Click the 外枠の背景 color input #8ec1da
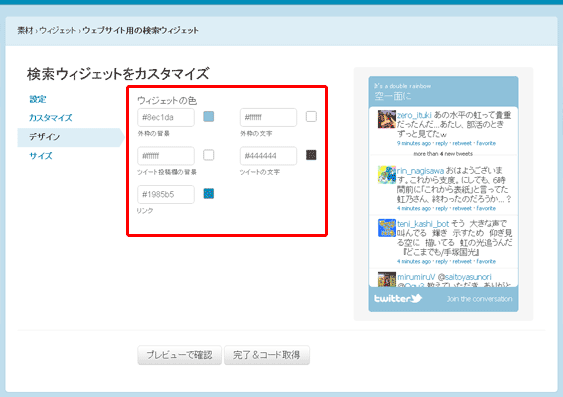This screenshot has width=563, height=397. (166, 117)
